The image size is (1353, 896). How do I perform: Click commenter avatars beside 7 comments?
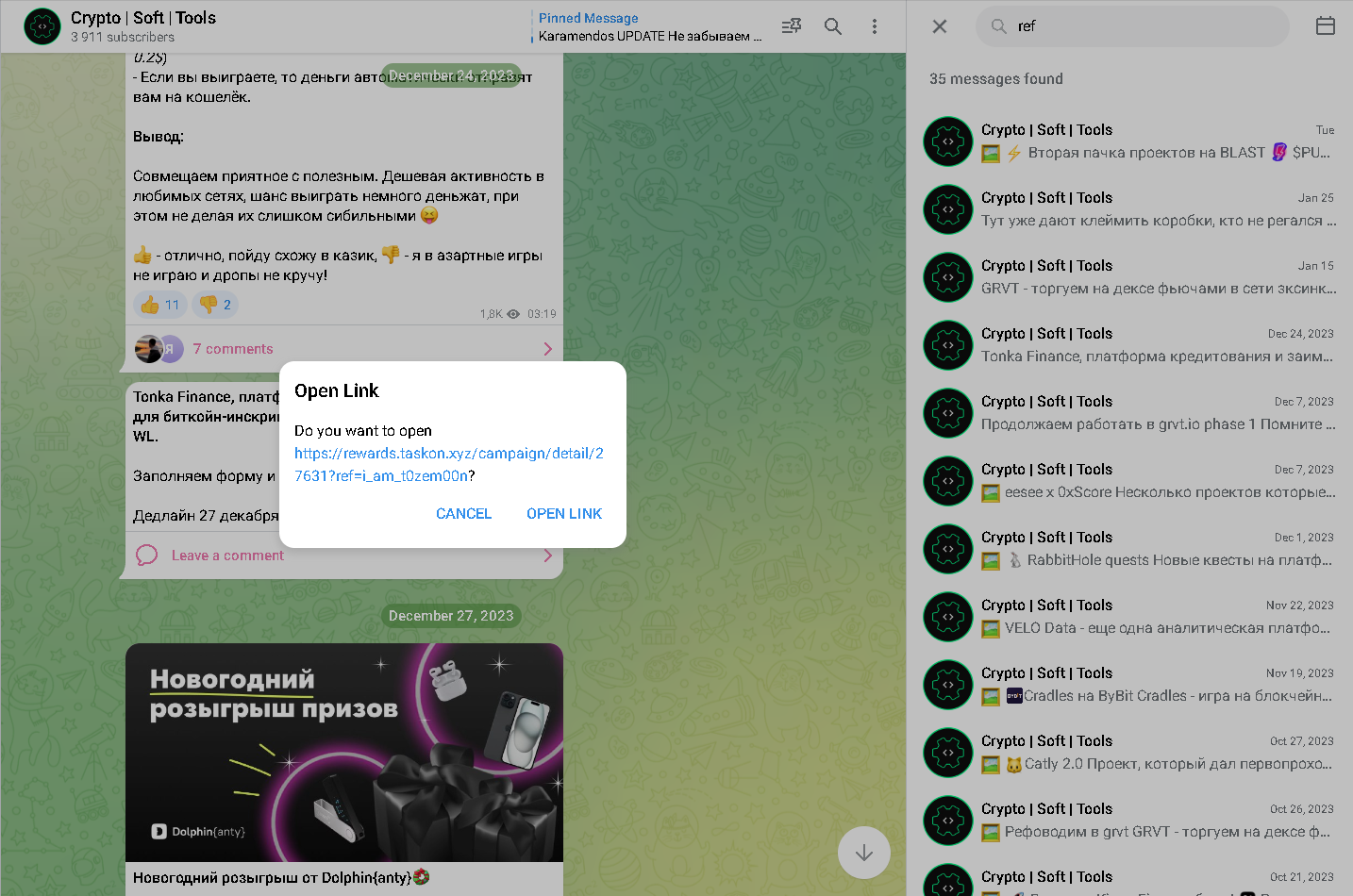coord(159,349)
